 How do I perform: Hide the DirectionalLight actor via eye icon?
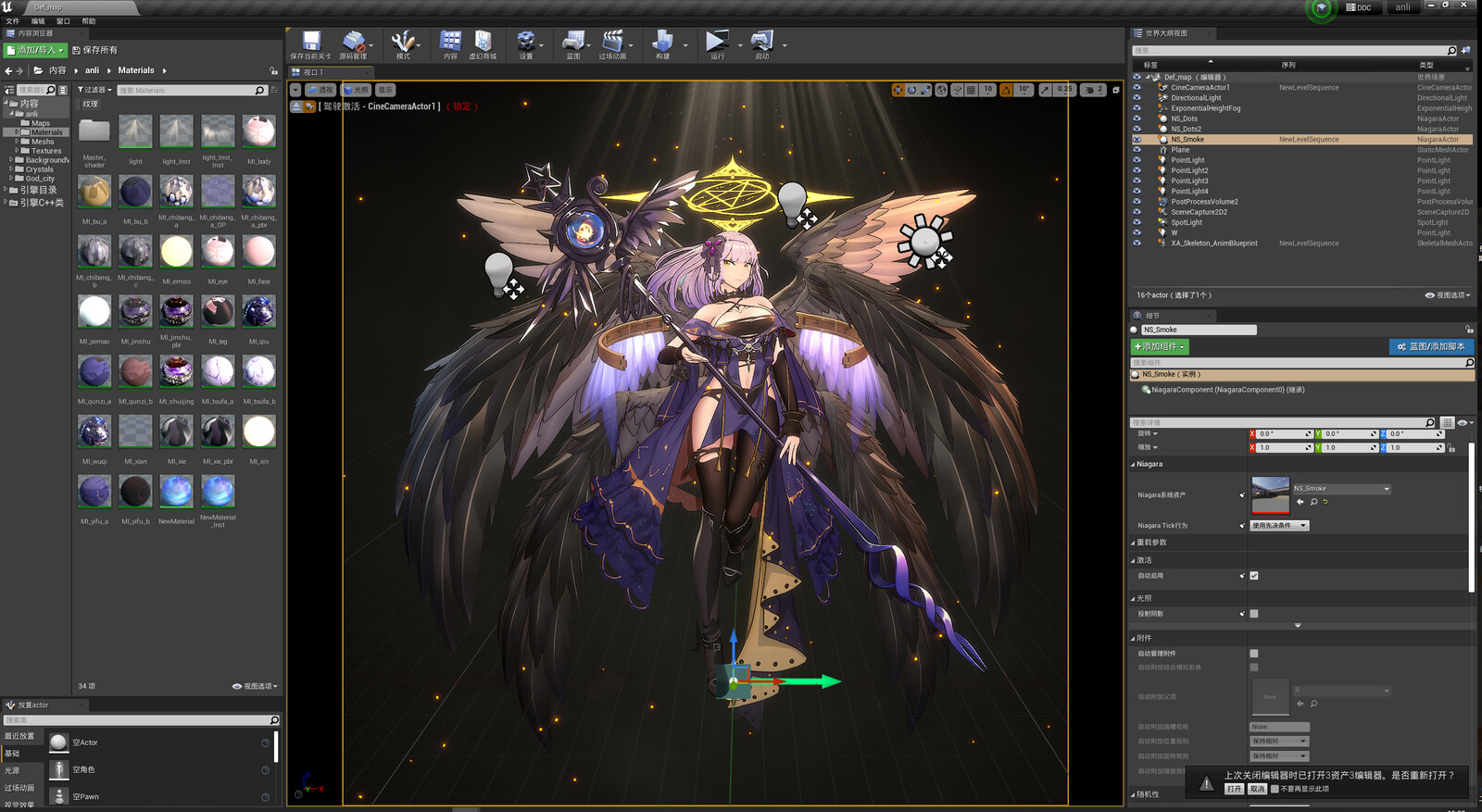pos(1137,97)
